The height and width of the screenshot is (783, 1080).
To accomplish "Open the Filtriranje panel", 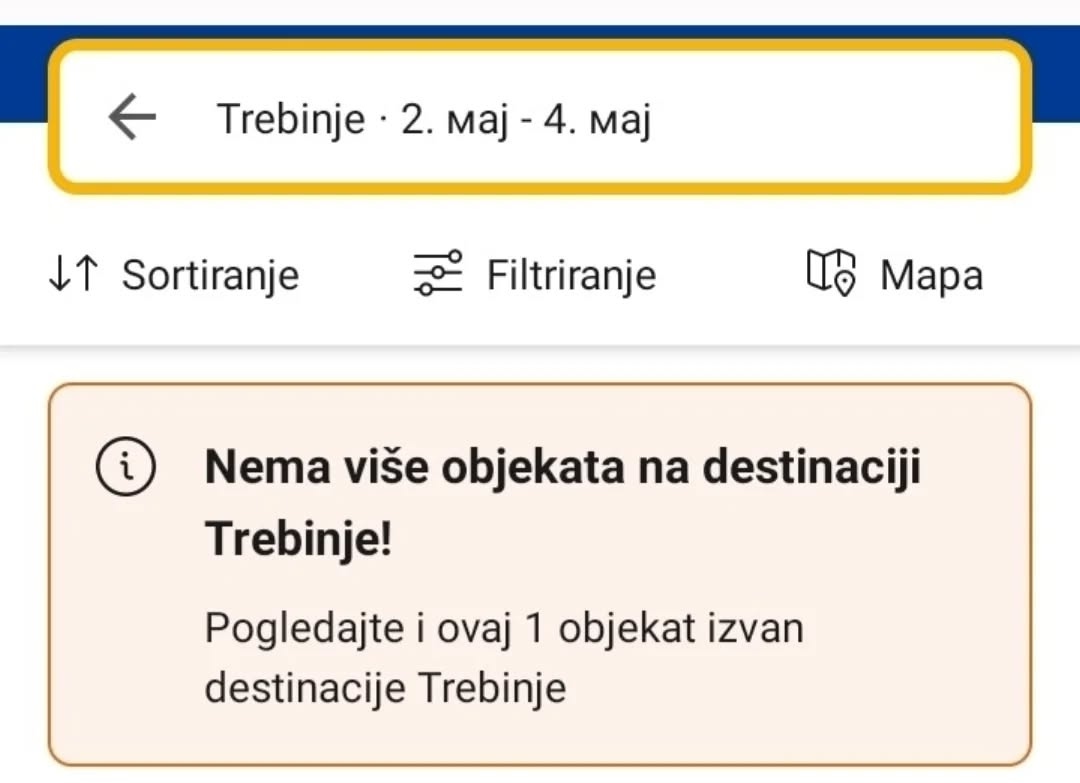I will [x=534, y=274].
